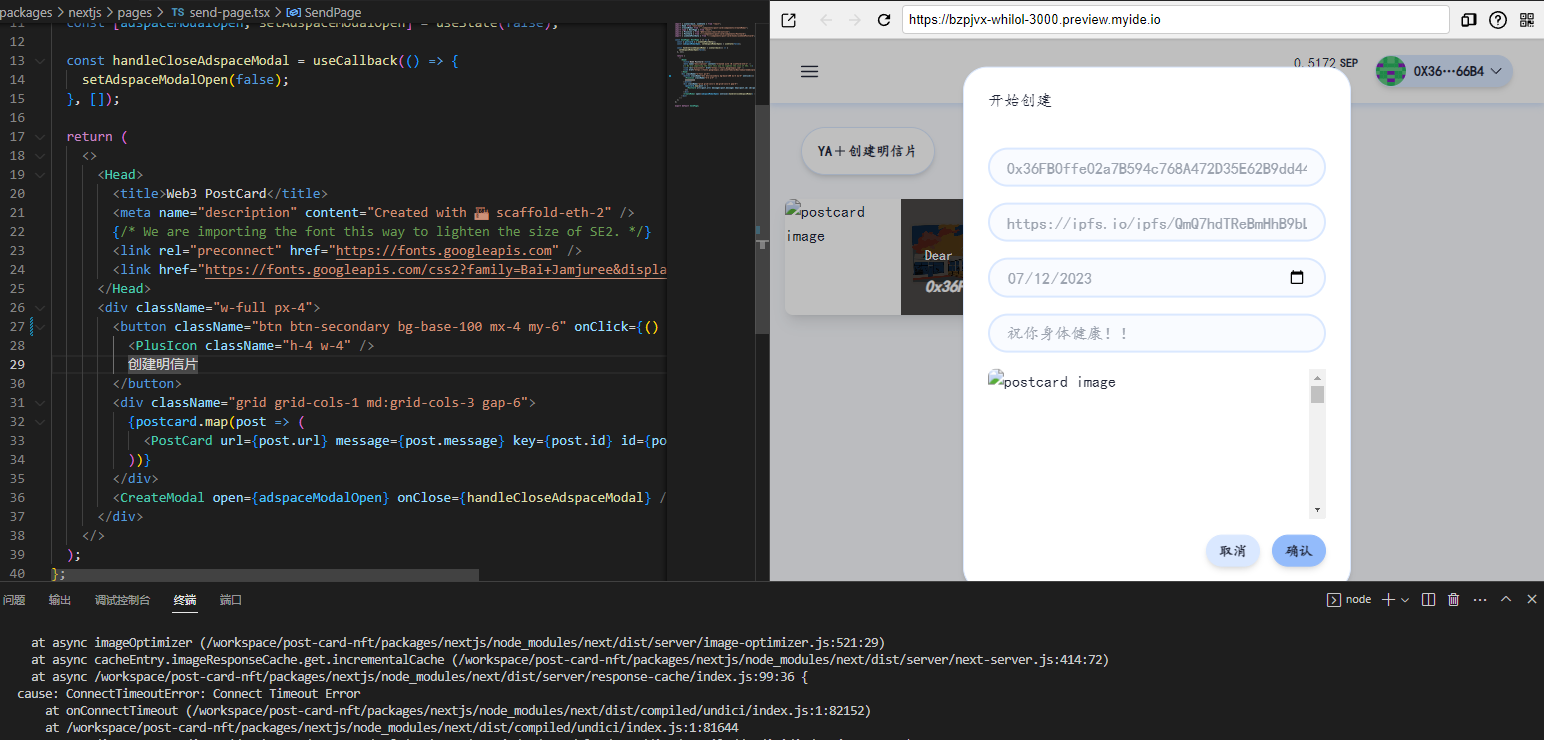
Task: Focus the ipfs.io URL input field
Action: coord(1157,223)
